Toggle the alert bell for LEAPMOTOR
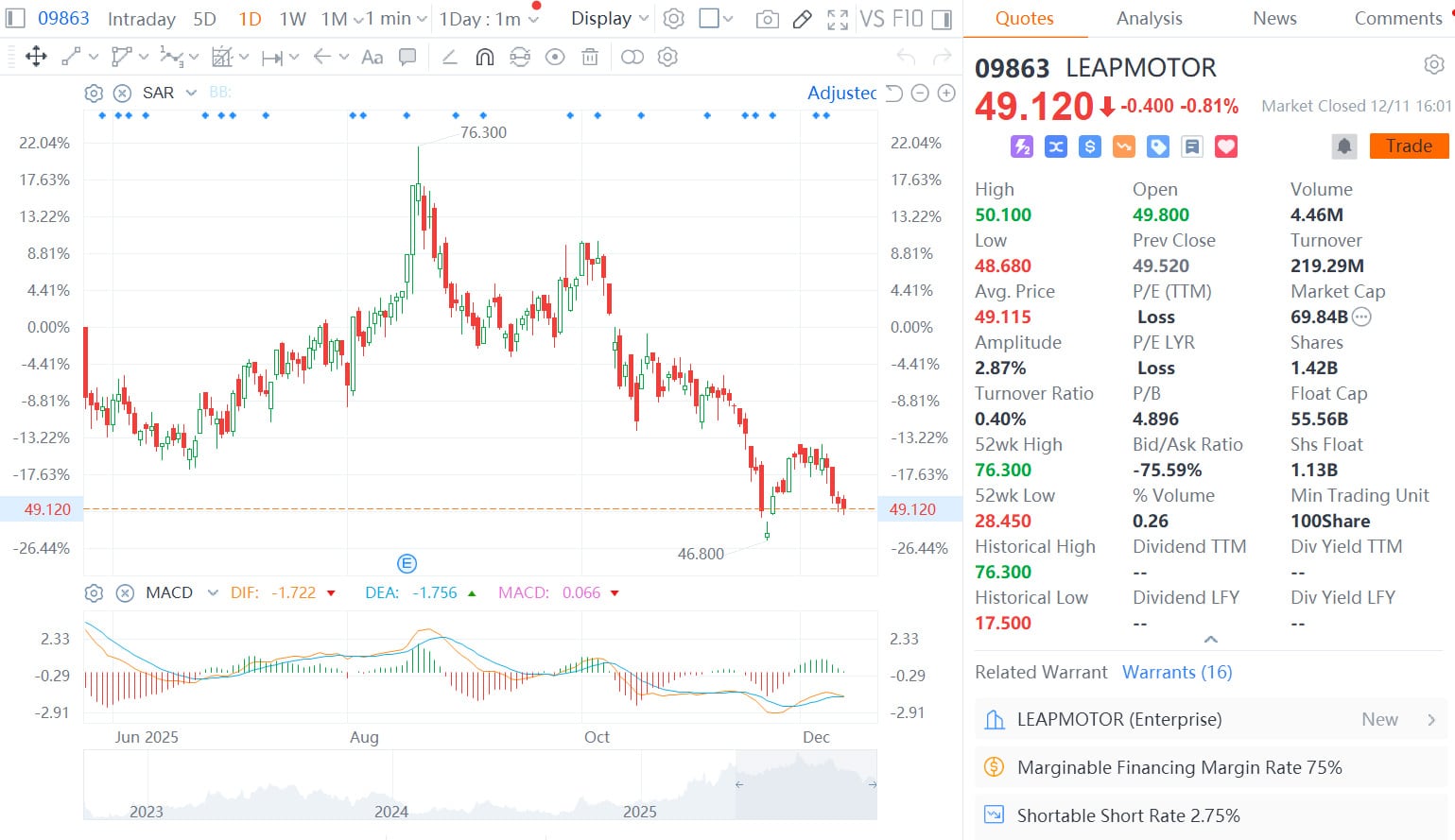1455x840 pixels. coord(1343,146)
